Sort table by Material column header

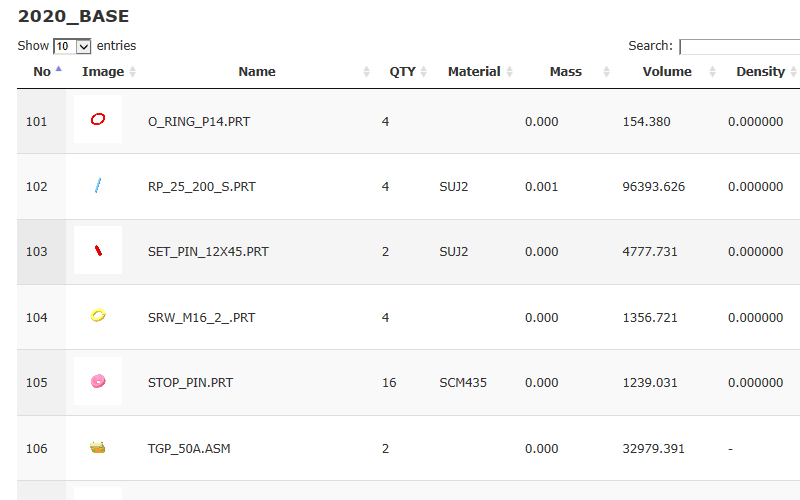[474, 71]
